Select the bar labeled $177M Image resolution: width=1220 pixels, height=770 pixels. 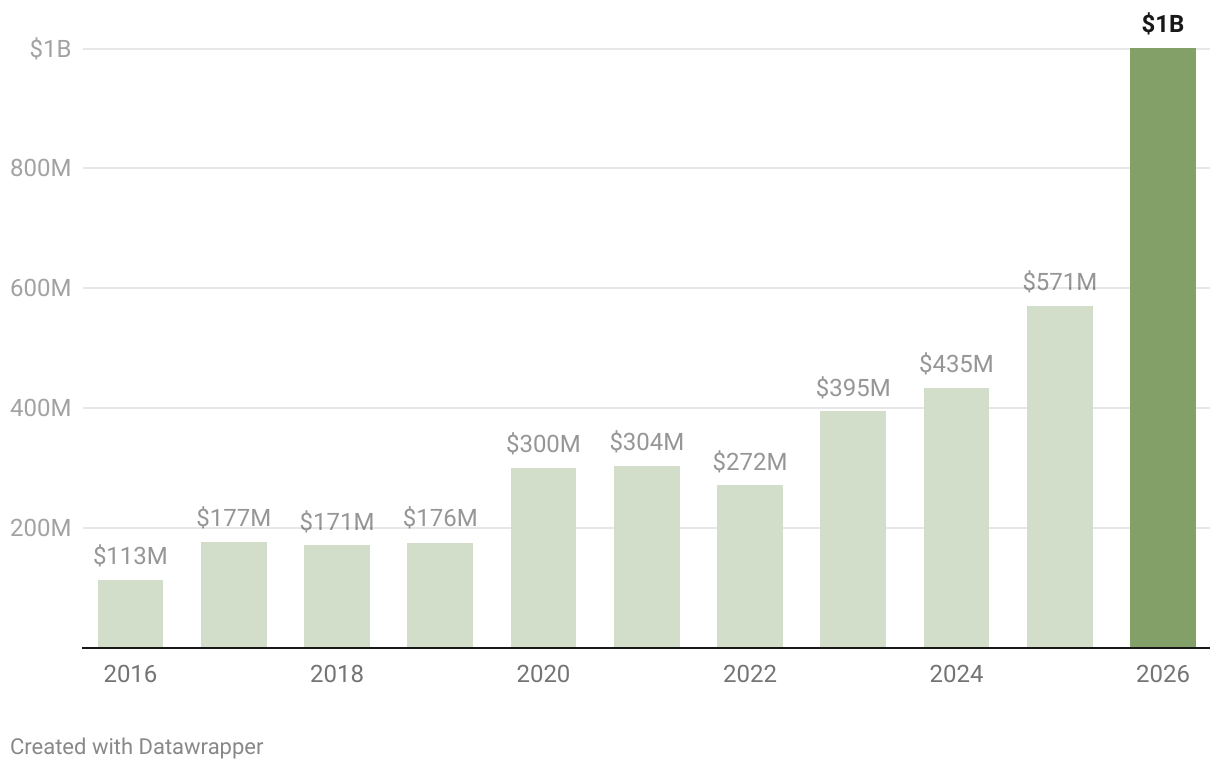point(233,595)
